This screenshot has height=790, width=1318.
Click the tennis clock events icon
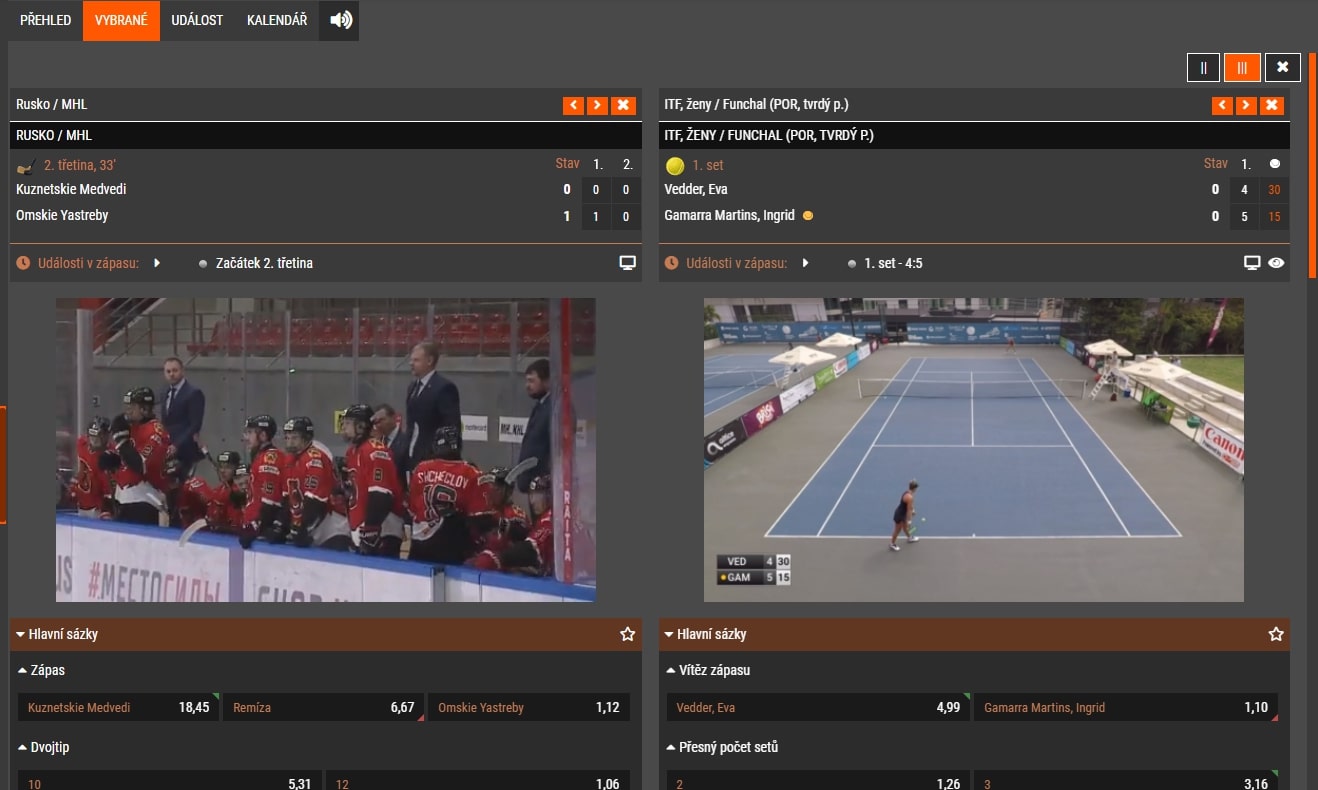673,263
